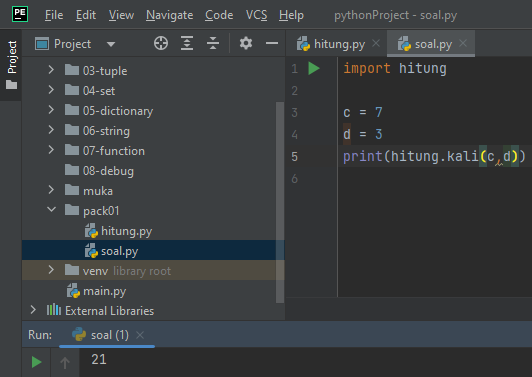Click the PyCharm PE logo icon
This screenshot has width=532, height=377.
[20, 14]
